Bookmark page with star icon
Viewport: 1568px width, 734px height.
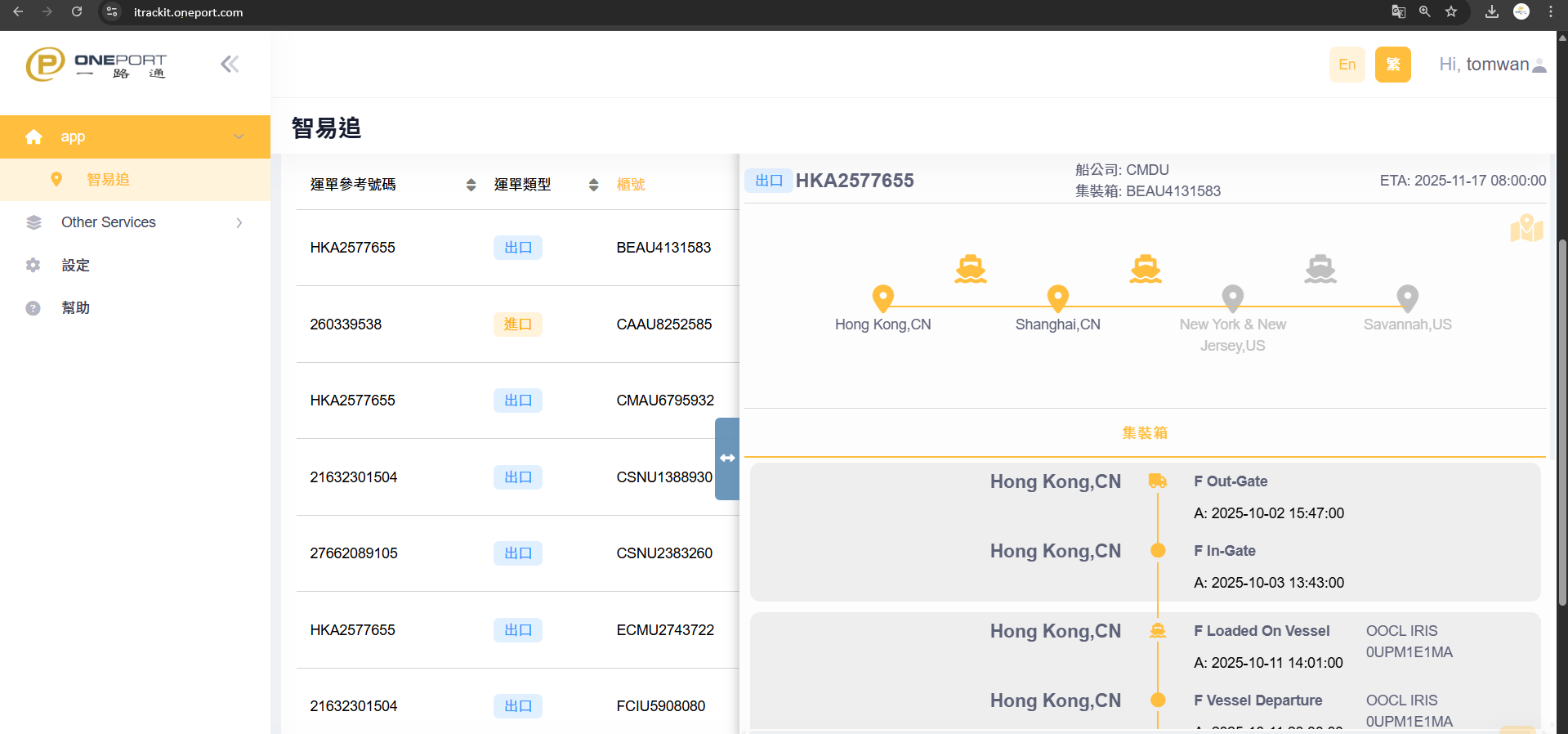(1451, 11)
